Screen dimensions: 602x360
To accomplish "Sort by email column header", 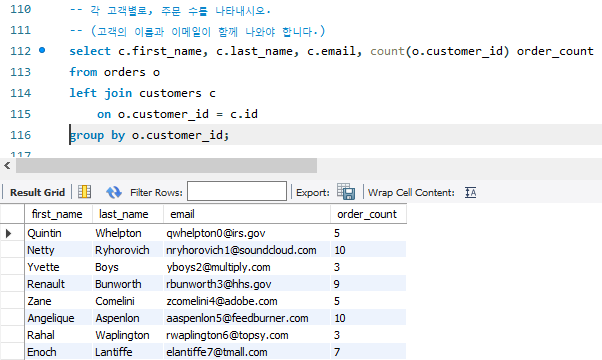I will tap(247, 214).
